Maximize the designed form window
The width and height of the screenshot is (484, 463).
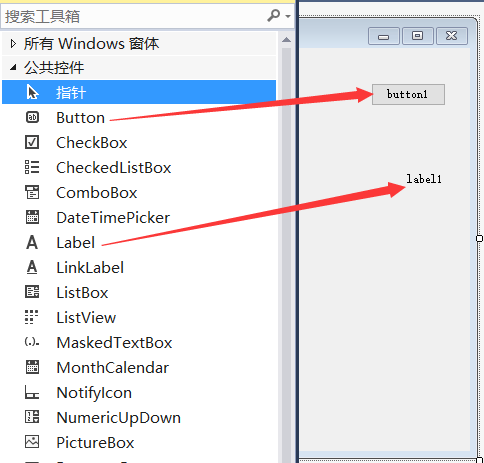tap(418, 36)
